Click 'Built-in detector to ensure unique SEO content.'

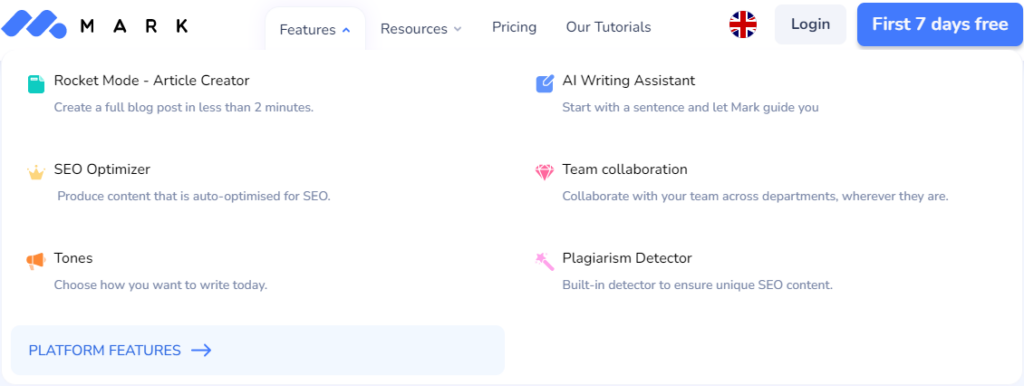(x=697, y=285)
